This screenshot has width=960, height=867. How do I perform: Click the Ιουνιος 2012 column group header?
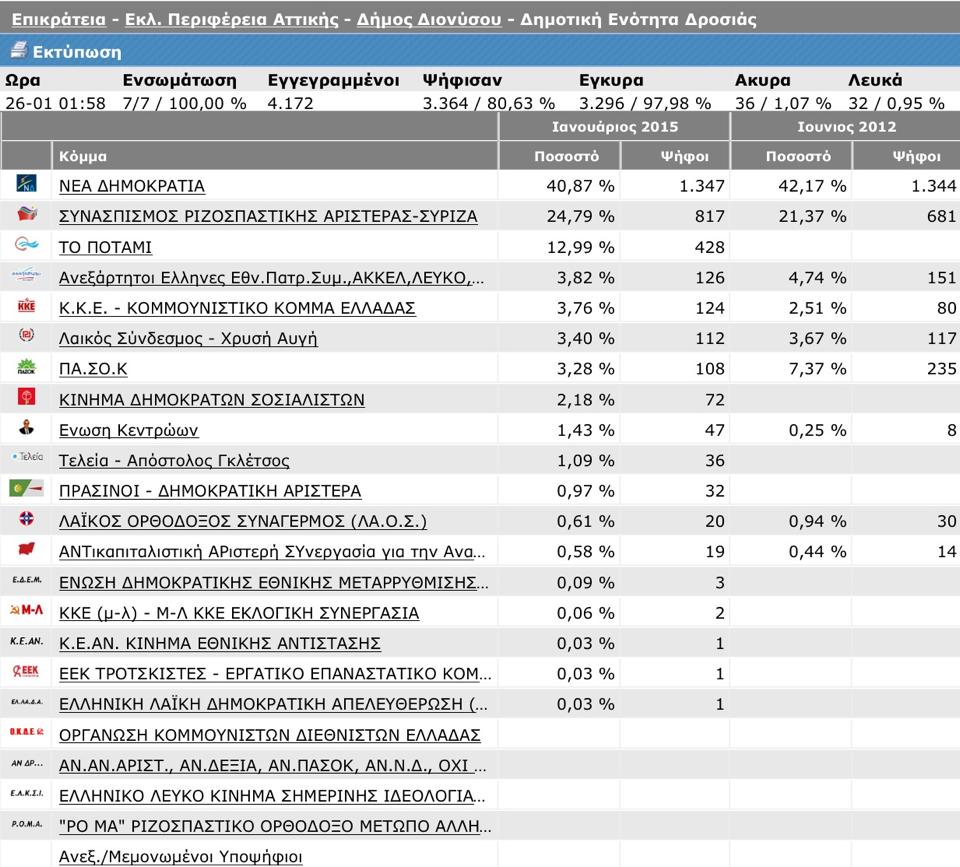coord(846,127)
